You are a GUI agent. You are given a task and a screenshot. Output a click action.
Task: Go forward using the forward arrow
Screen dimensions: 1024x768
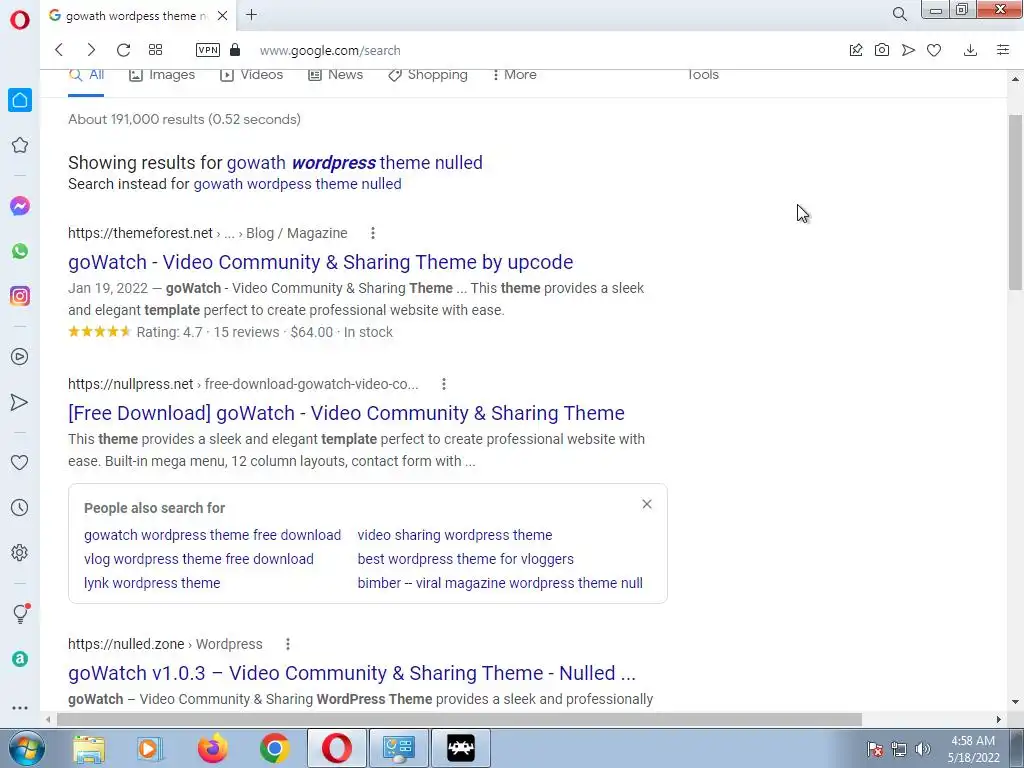click(x=91, y=50)
